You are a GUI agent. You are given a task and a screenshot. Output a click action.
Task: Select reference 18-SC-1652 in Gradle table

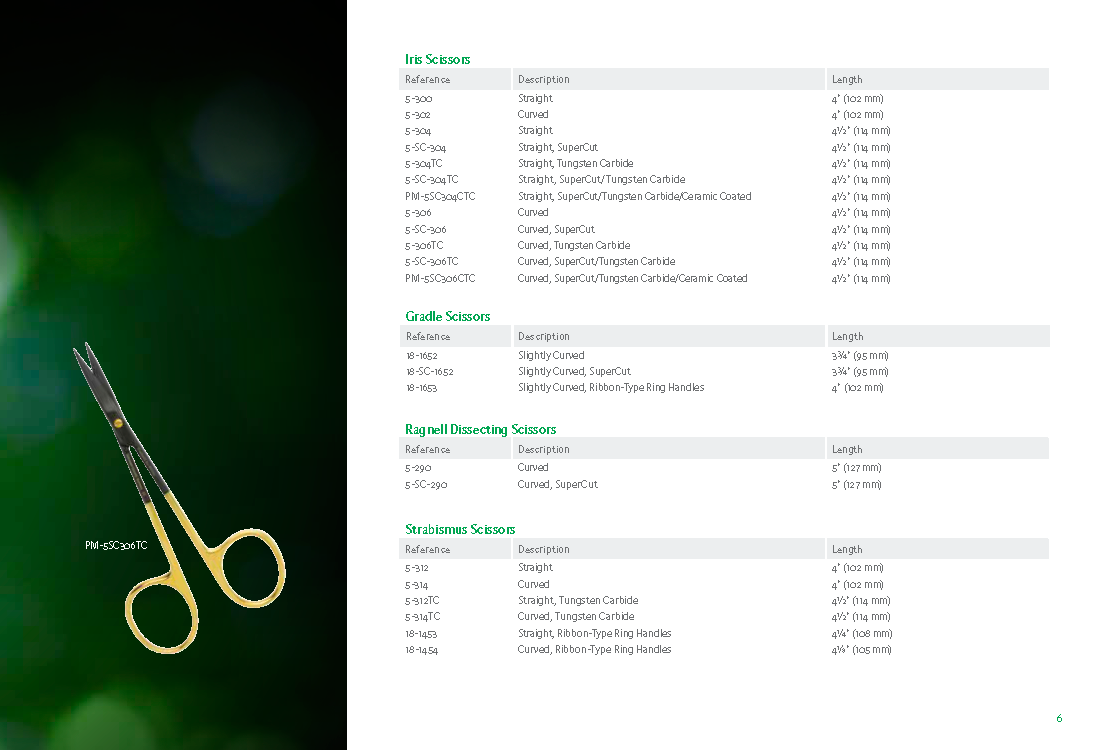pyautogui.click(x=429, y=372)
